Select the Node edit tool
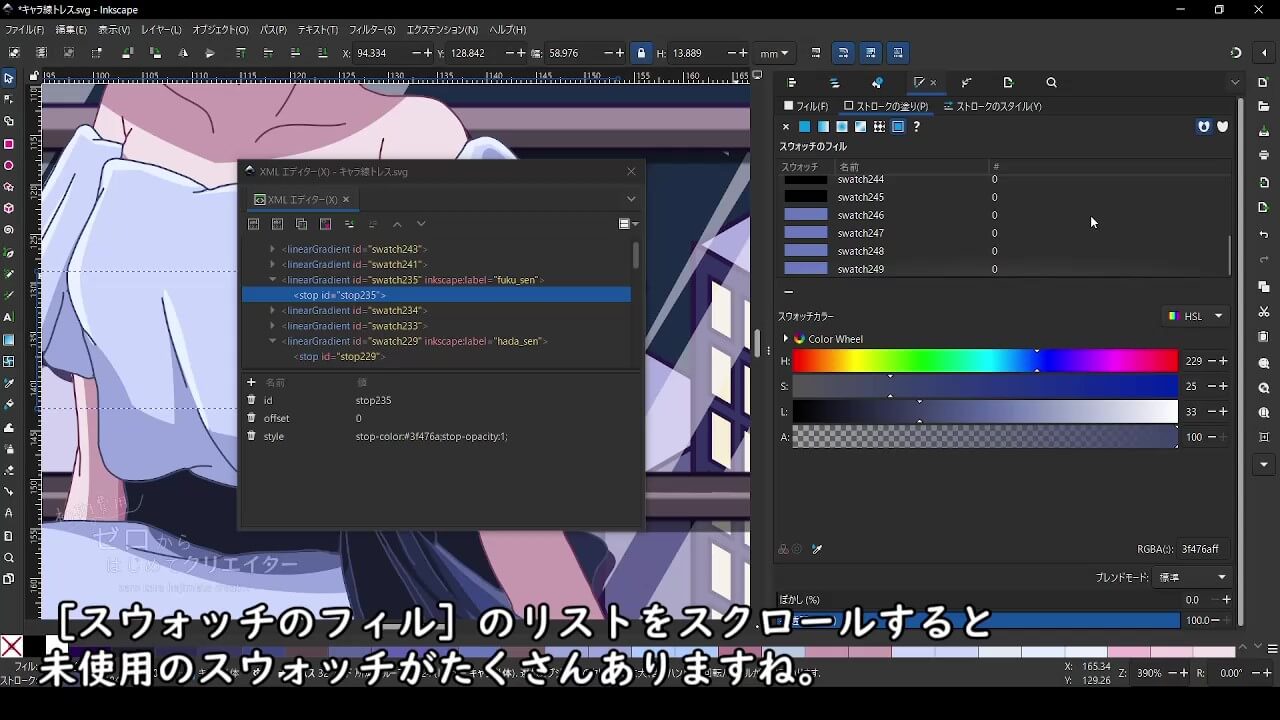 tap(9, 100)
